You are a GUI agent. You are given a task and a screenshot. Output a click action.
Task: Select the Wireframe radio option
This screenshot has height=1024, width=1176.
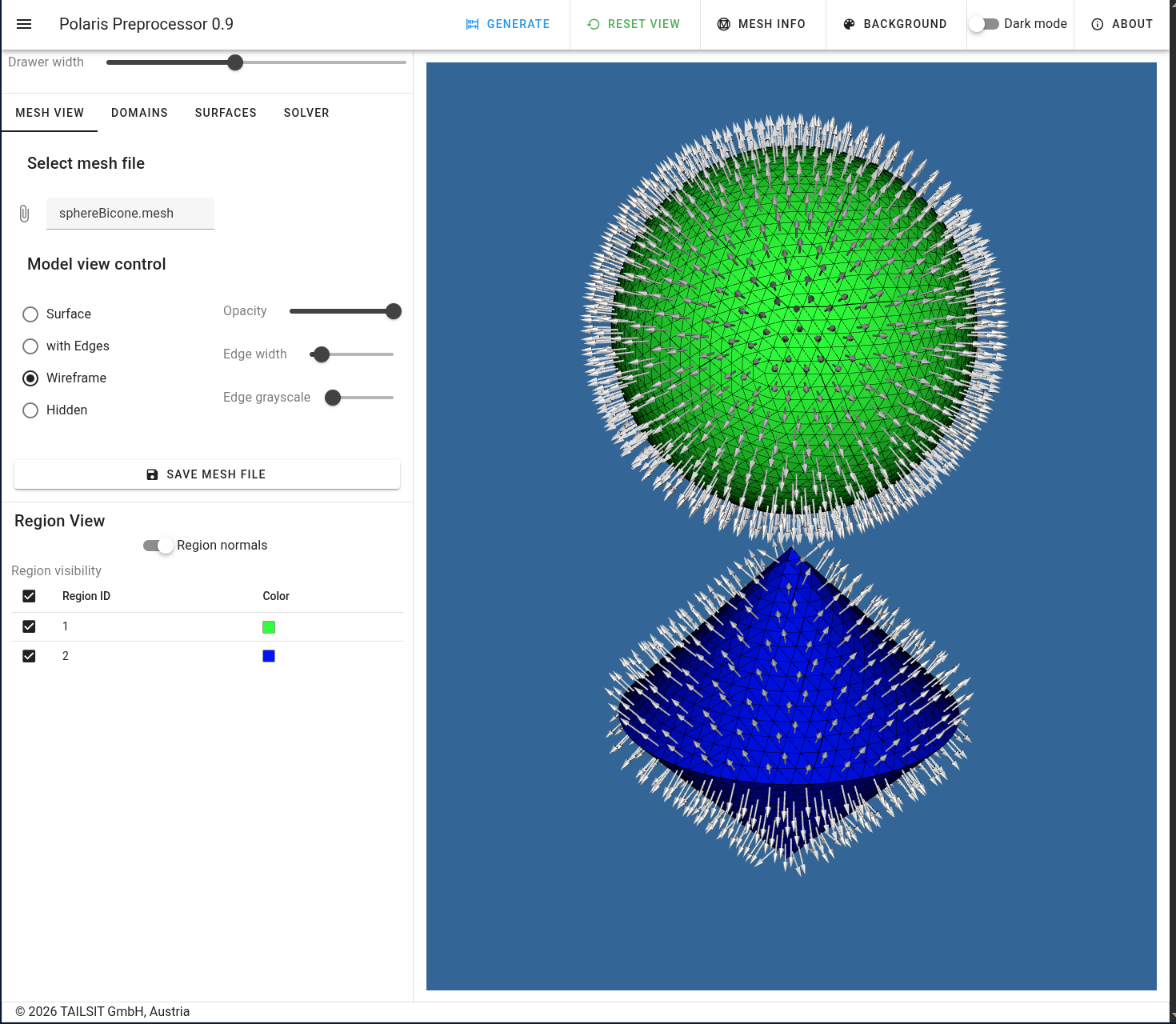pyautogui.click(x=30, y=378)
